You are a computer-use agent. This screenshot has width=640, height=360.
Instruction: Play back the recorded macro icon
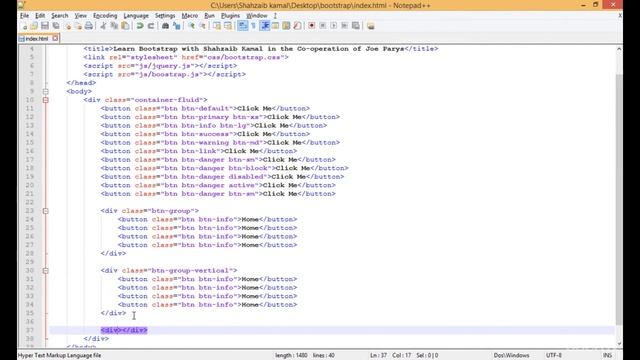(x=334, y=26)
